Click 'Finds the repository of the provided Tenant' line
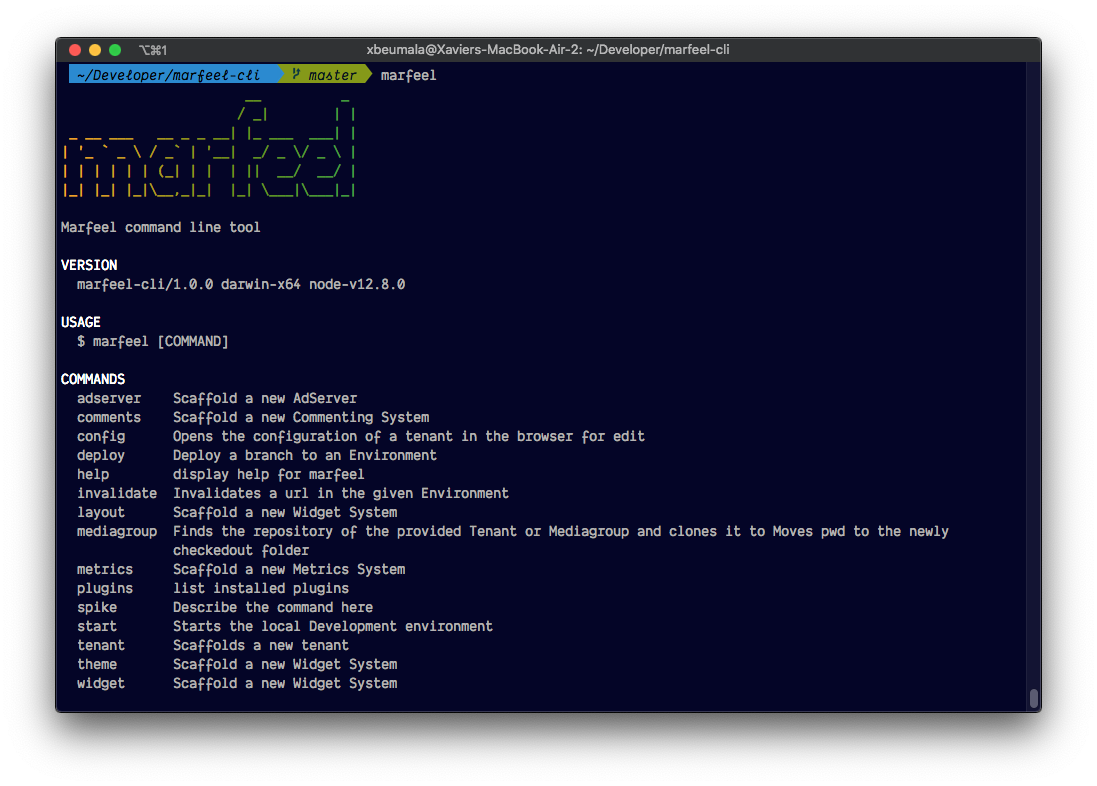Image resolution: width=1097 pixels, height=786 pixels. click(x=561, y=531)
